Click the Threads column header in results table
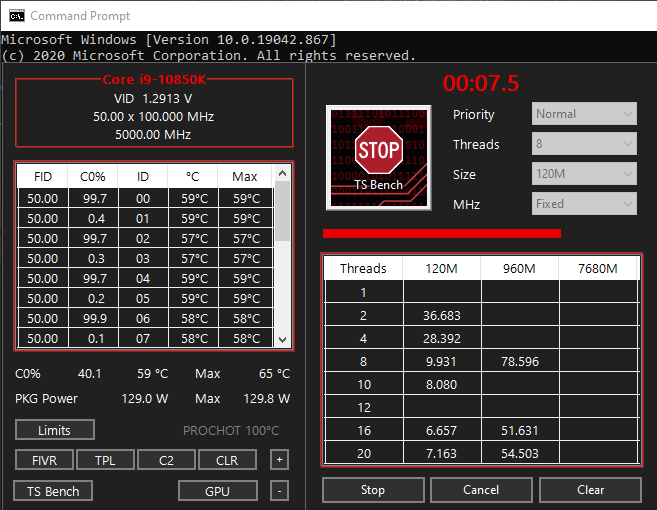This screenshot has height=510, width=657. click(363, 268)
